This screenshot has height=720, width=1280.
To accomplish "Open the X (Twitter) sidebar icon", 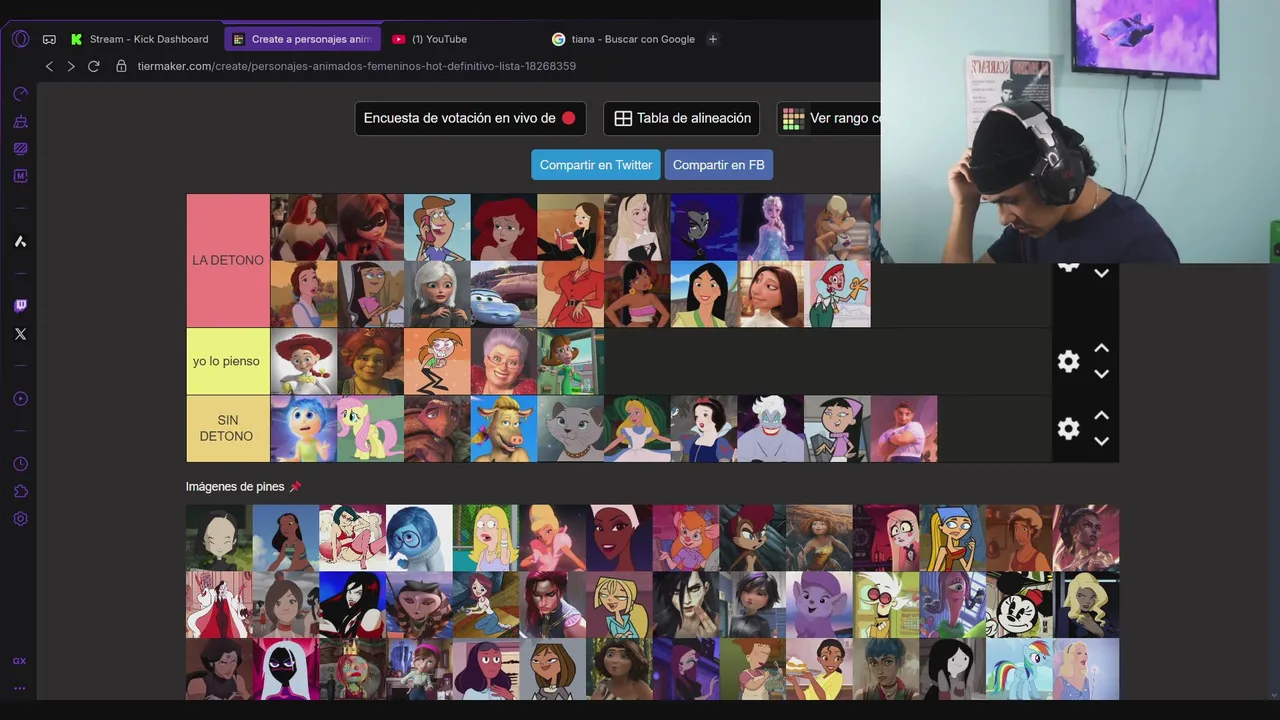I will [20, 334].
